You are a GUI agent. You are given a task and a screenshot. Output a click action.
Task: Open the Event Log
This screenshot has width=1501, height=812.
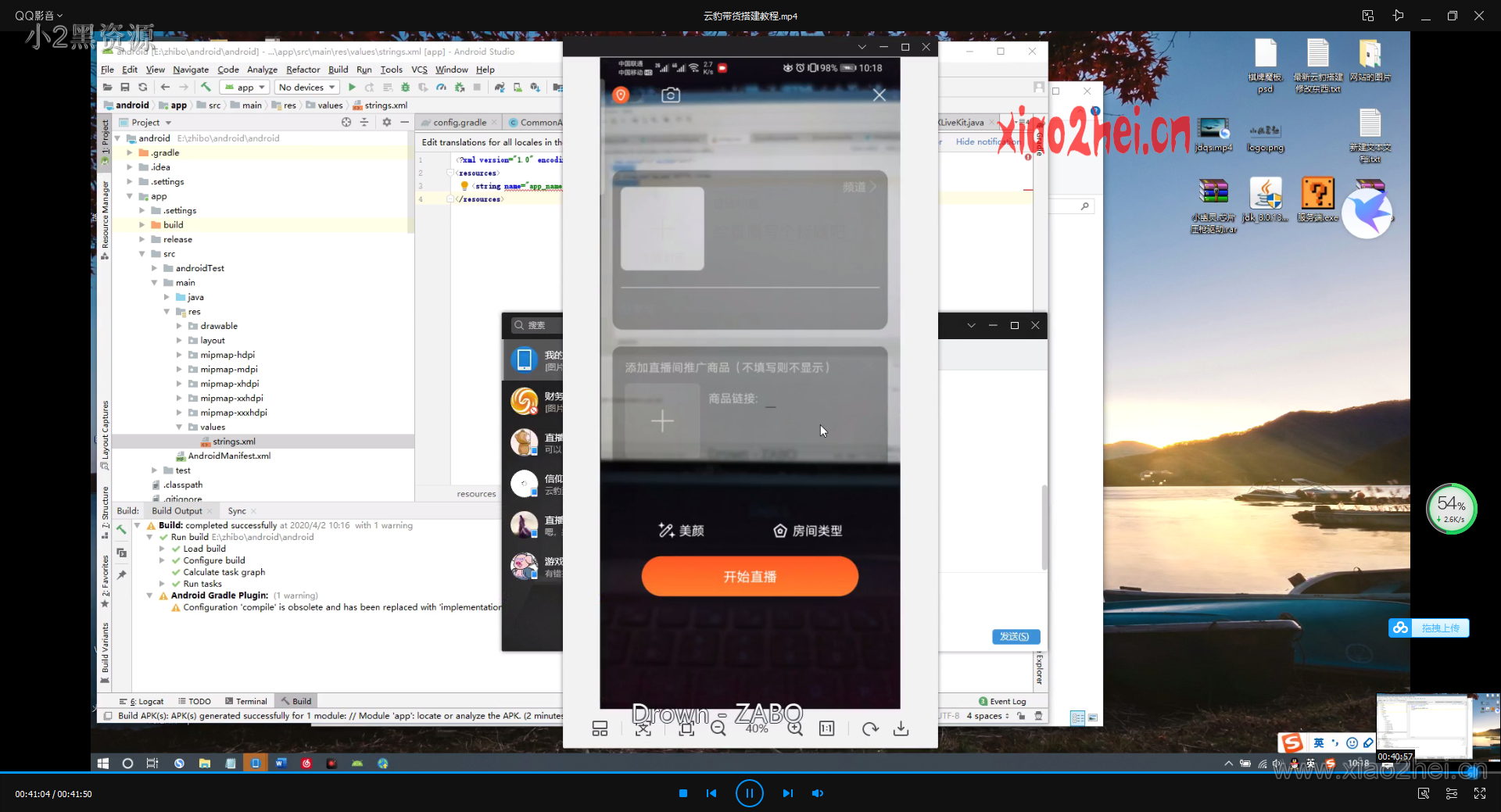click(1002, 701)
